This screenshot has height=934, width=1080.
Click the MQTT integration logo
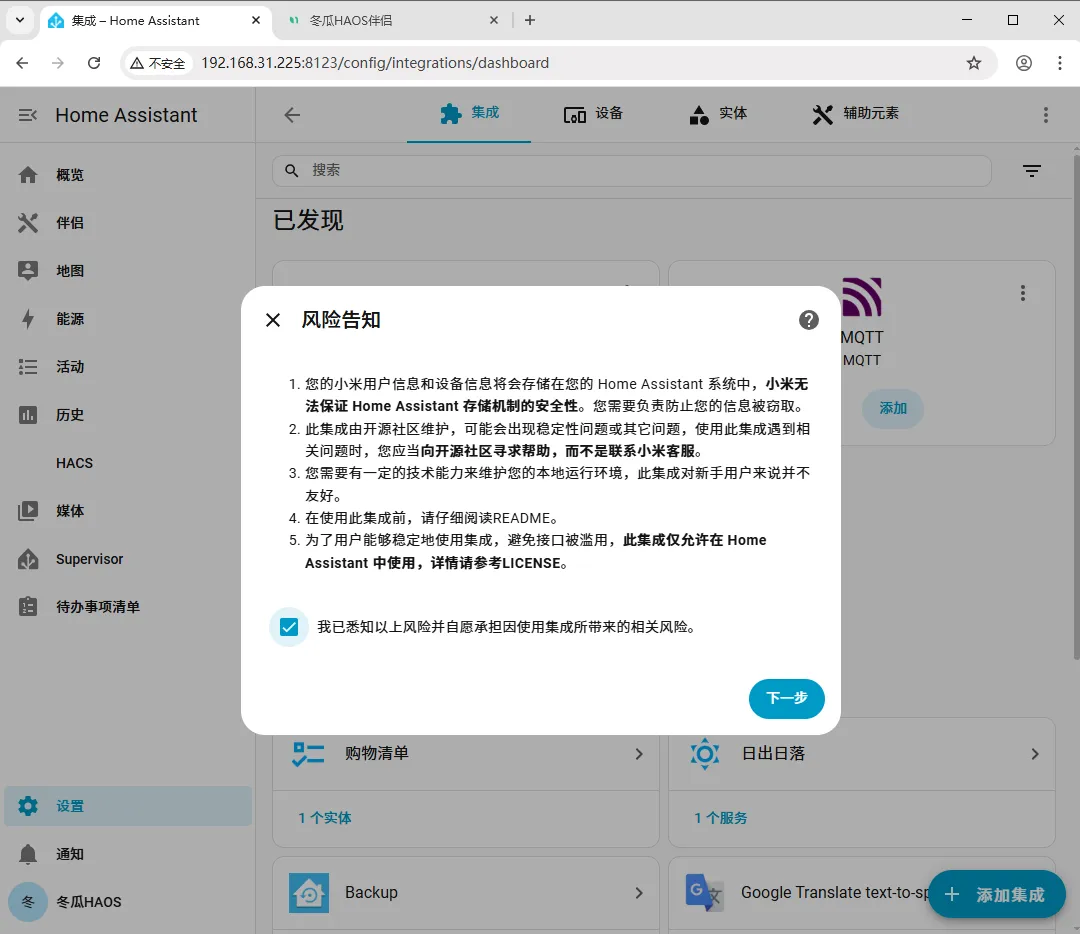(x=862, y=297)
